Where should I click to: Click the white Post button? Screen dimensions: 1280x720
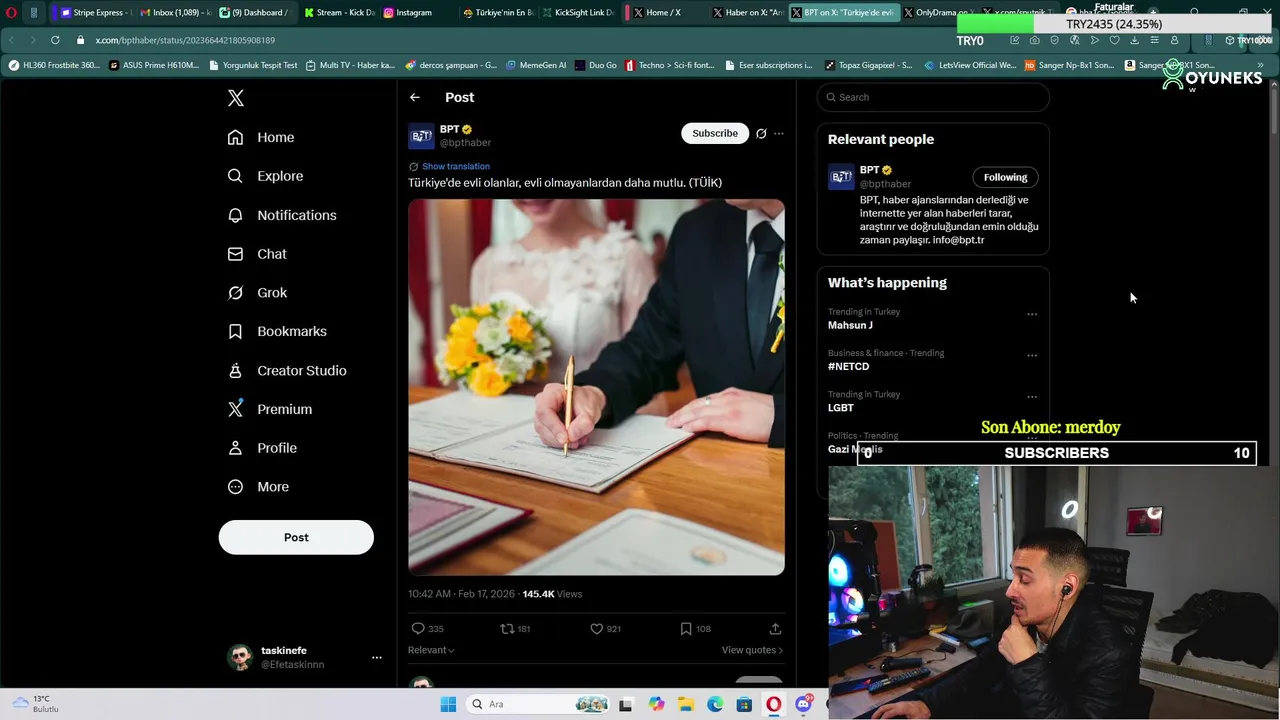pos(296,537)
